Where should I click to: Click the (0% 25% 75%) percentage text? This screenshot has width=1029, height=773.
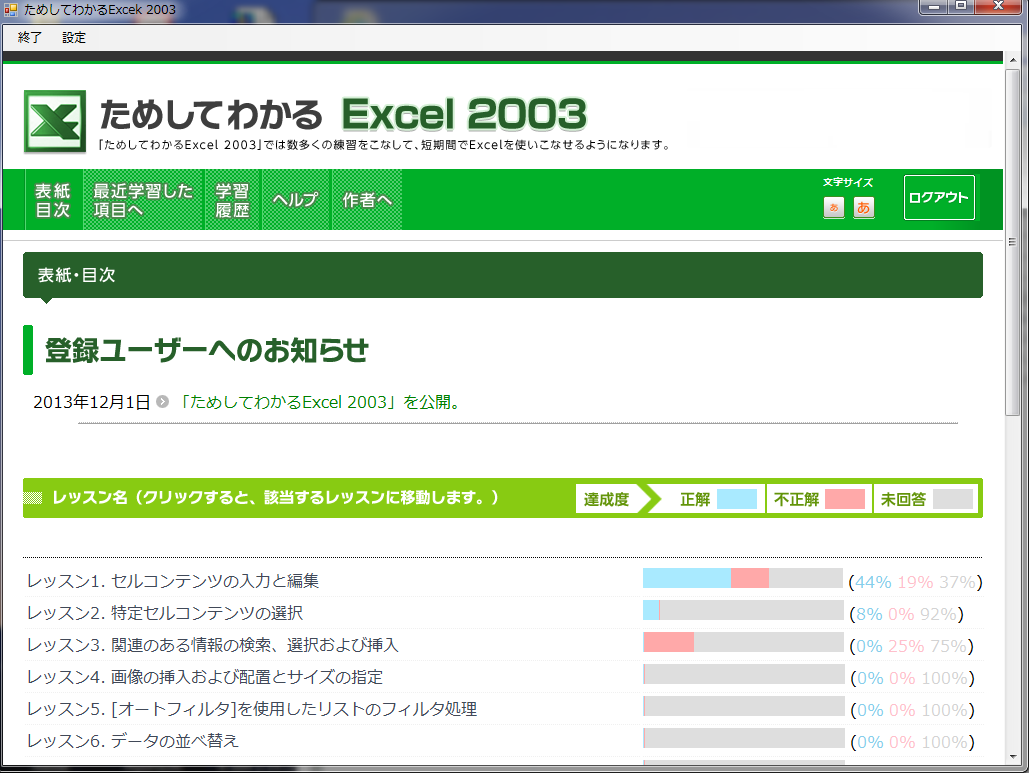coord(911,646)
